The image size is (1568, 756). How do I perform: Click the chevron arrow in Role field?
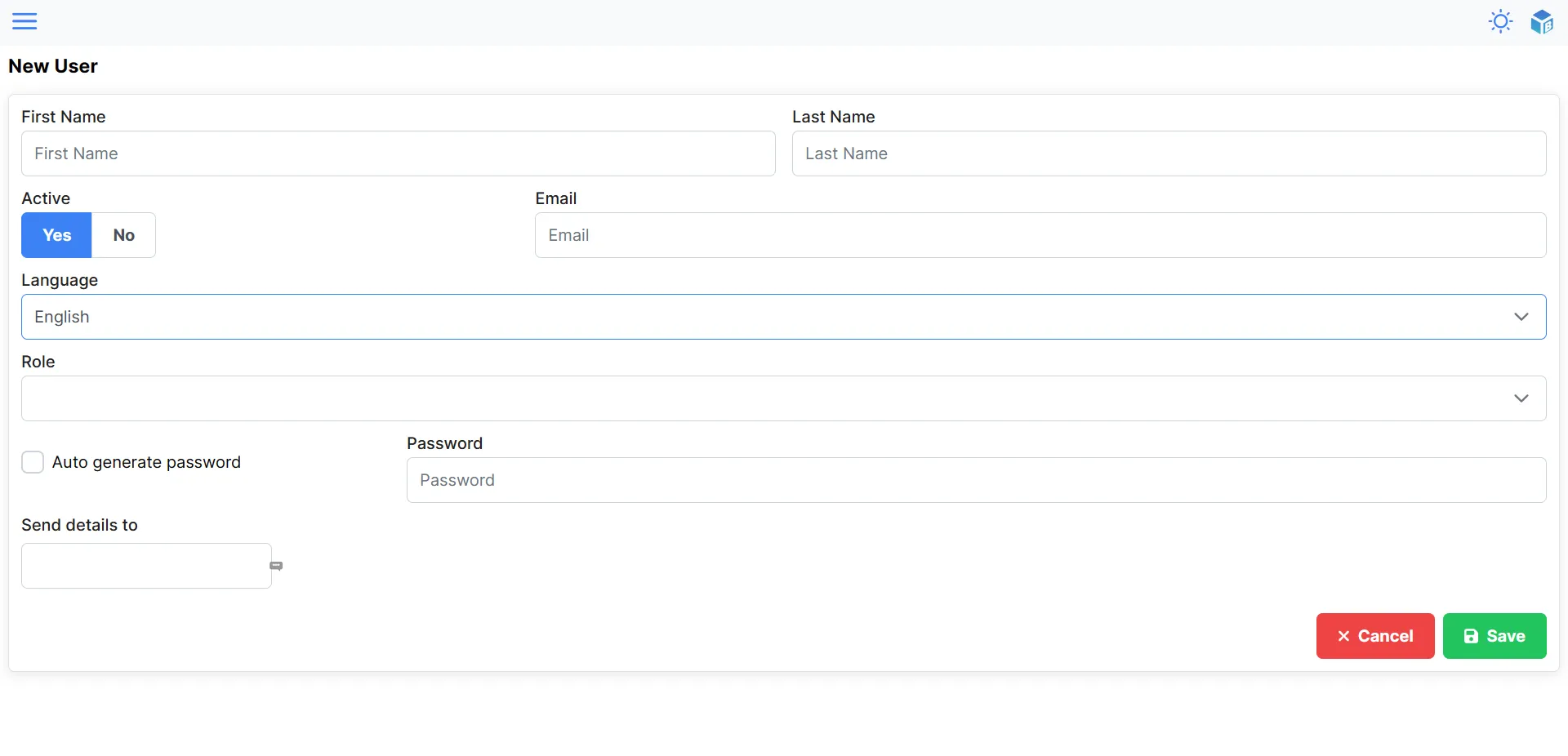[1521, 398]
